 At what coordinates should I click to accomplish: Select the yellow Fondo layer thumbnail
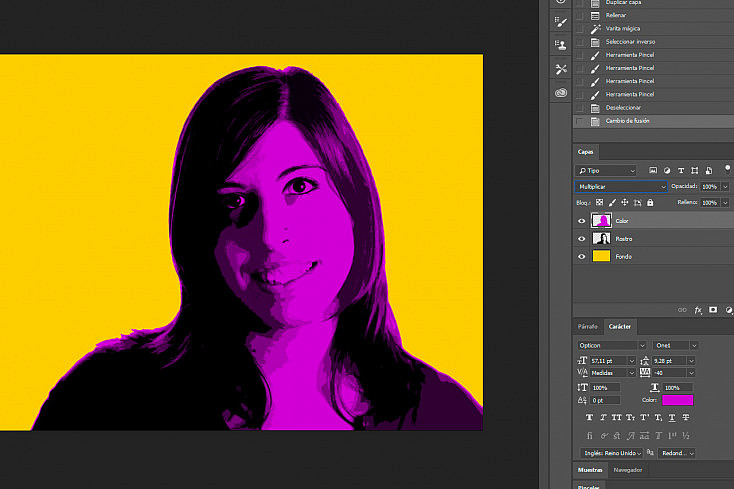point(601,256)
